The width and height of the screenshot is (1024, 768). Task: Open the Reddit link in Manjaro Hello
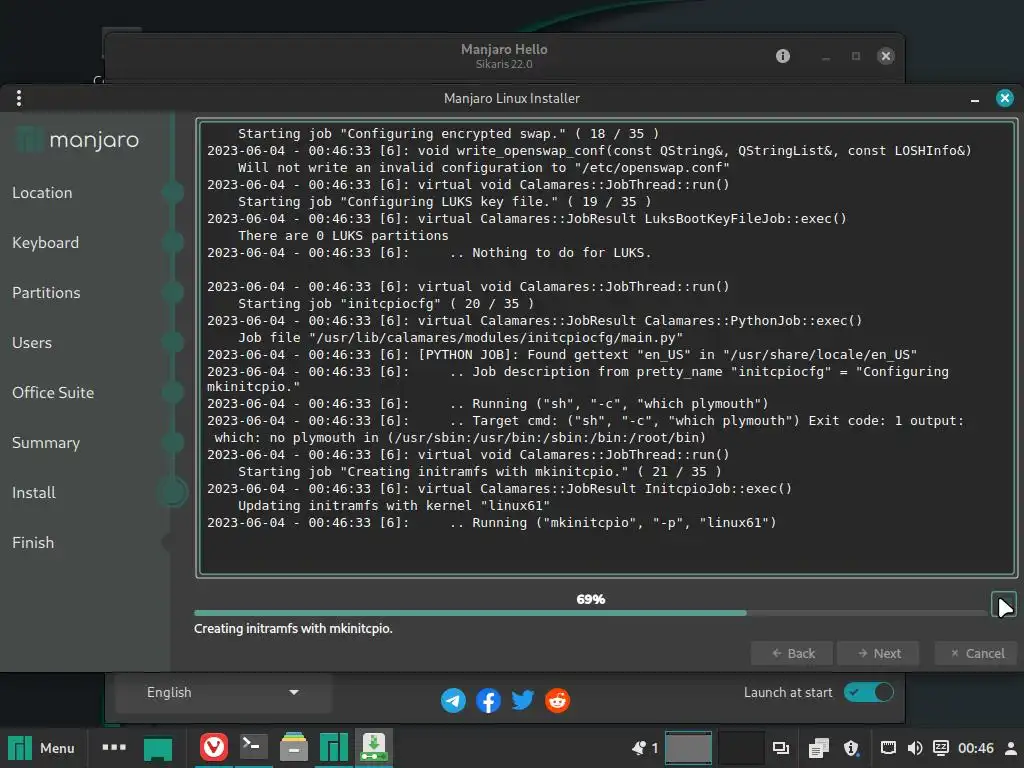coord(558,700)
